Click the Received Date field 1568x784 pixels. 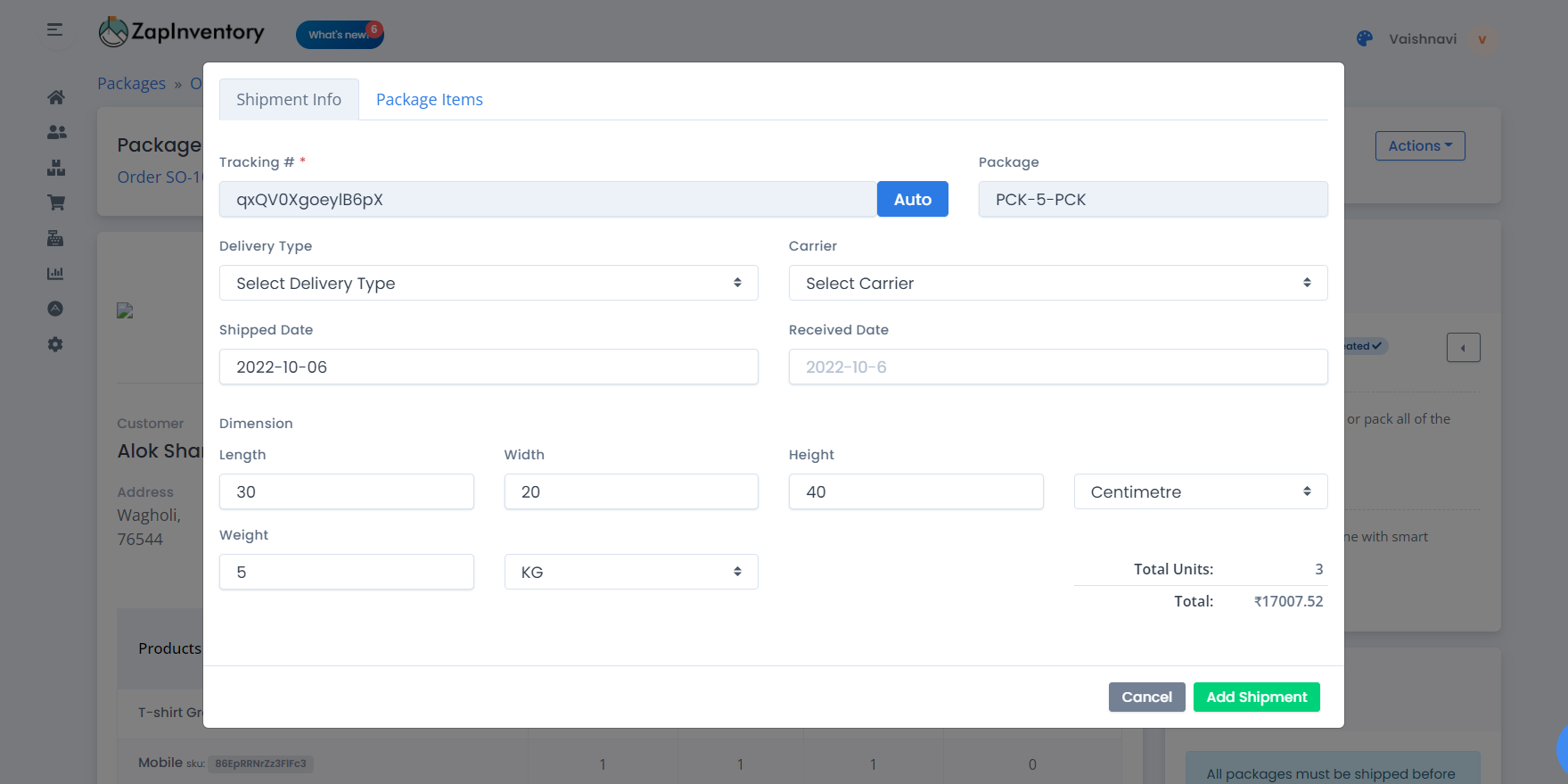1058,367
